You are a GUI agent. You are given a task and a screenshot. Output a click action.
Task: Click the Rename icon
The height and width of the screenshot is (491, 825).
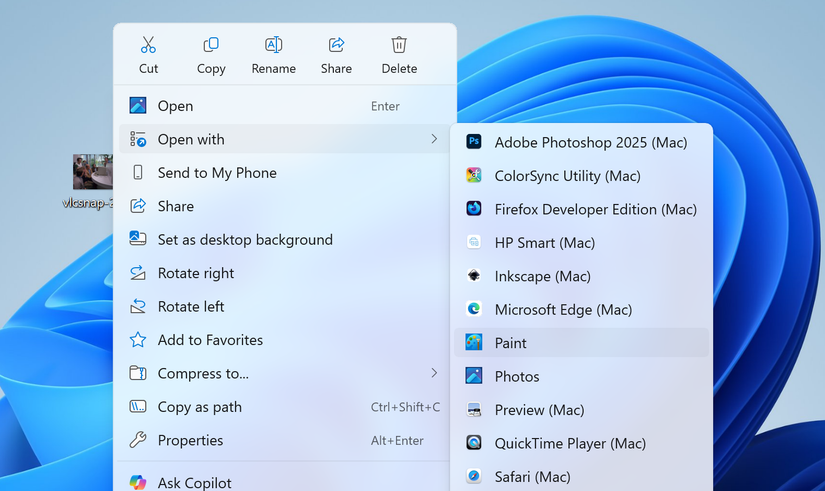tap(273, 45)
